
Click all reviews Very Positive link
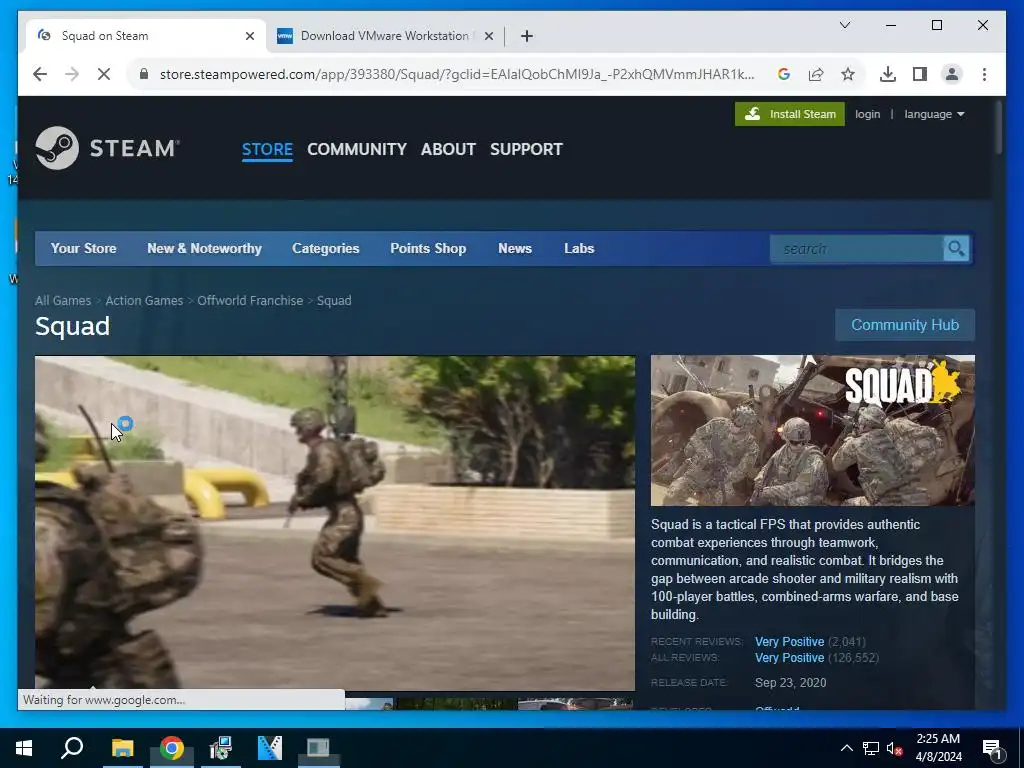pos(789,658)
